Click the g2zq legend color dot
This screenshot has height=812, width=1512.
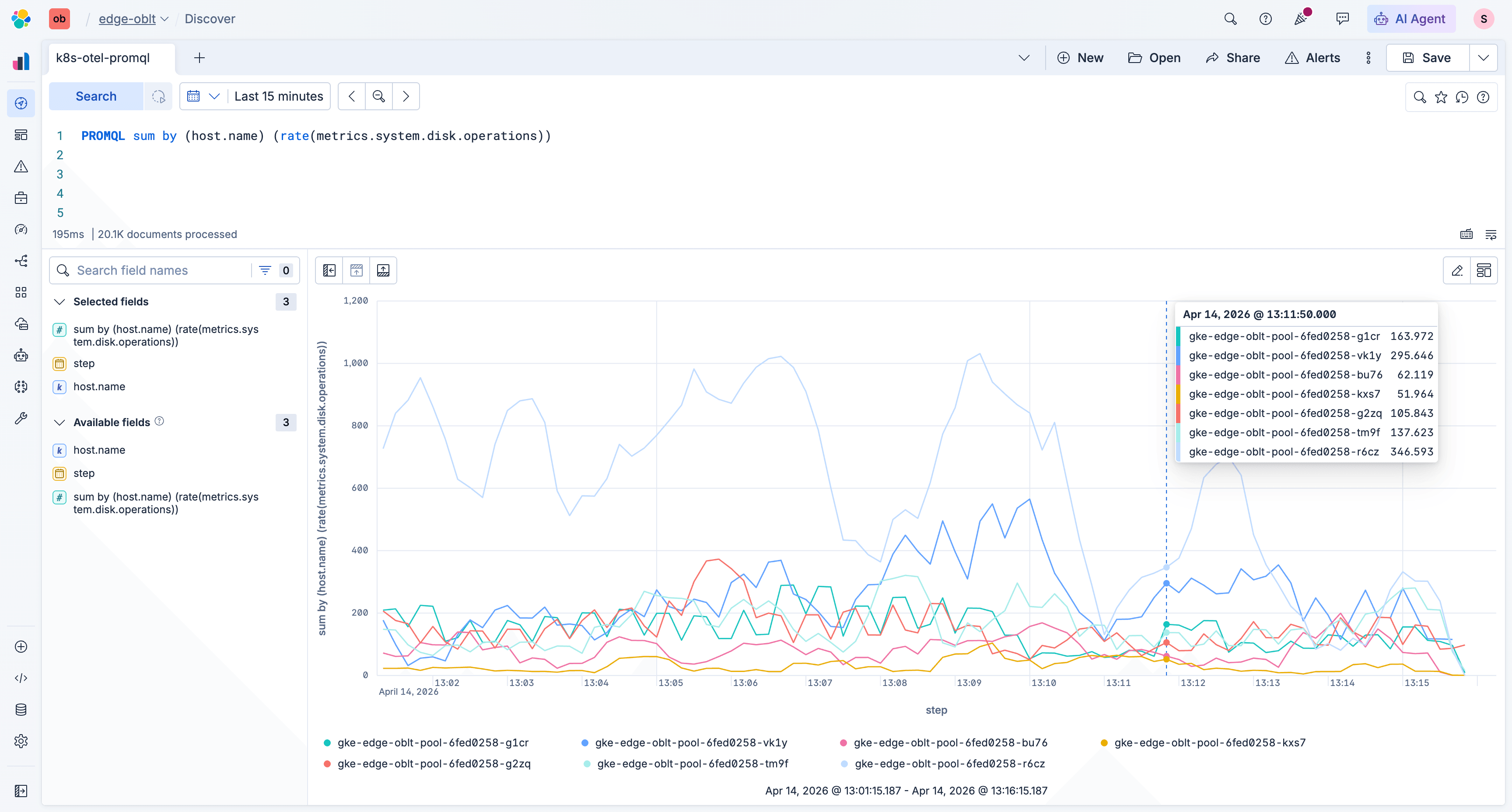pyautogui.click(x=327, y=764)
